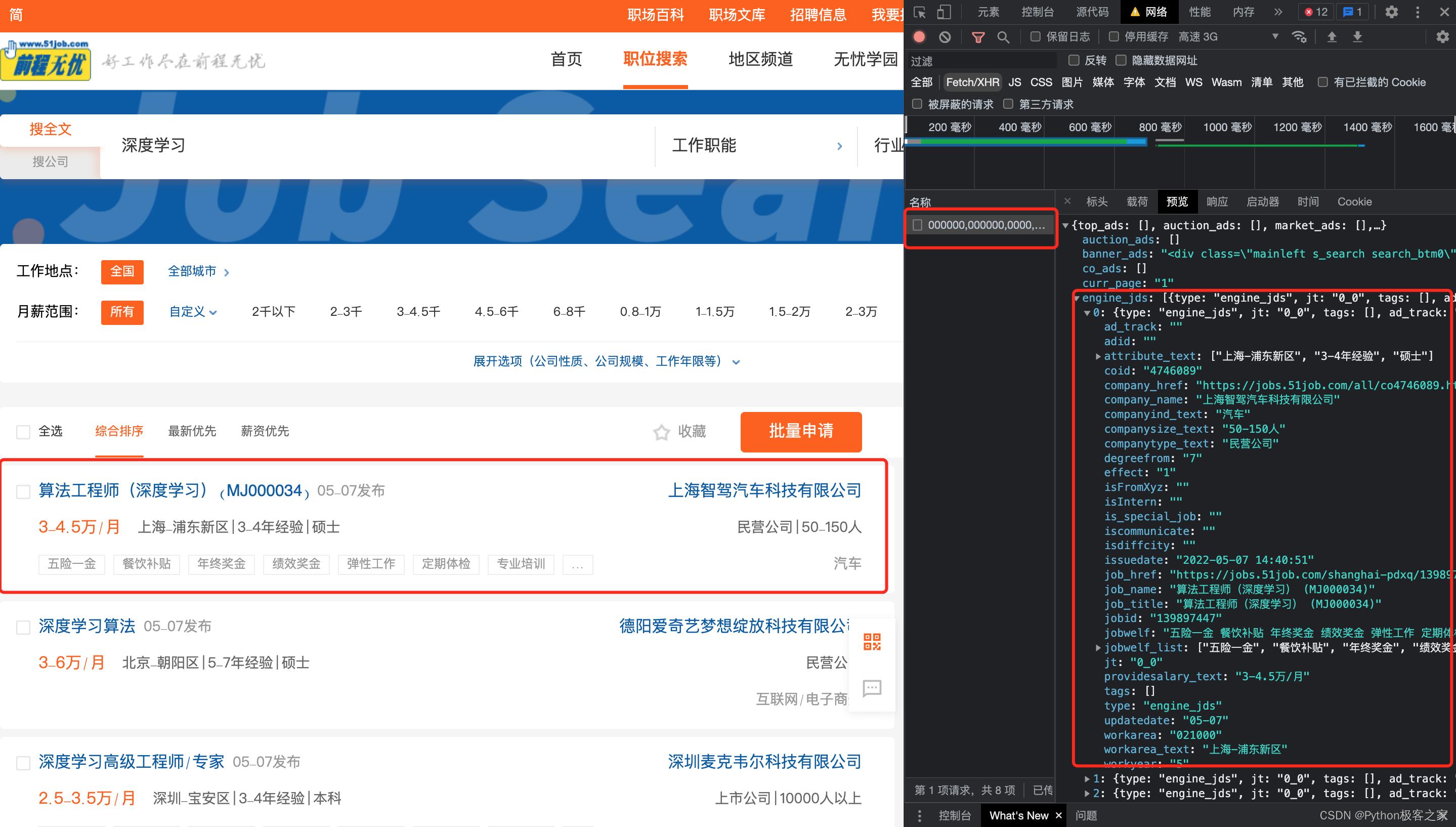Open the 高速 3G throttling dropdown
Image resolution: width=1456 pixels, height=827 pixels.
click(x=1228, y=37)
